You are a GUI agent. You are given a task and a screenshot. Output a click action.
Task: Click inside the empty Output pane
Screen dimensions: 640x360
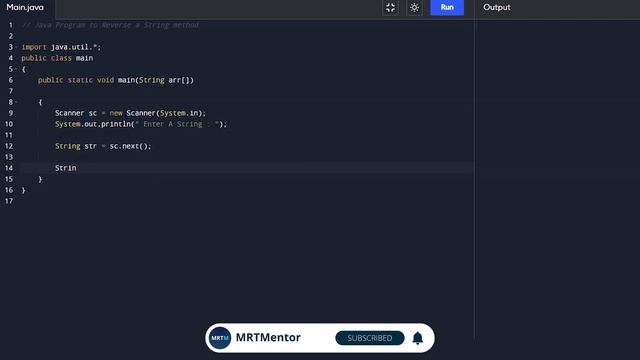point(557,180)
